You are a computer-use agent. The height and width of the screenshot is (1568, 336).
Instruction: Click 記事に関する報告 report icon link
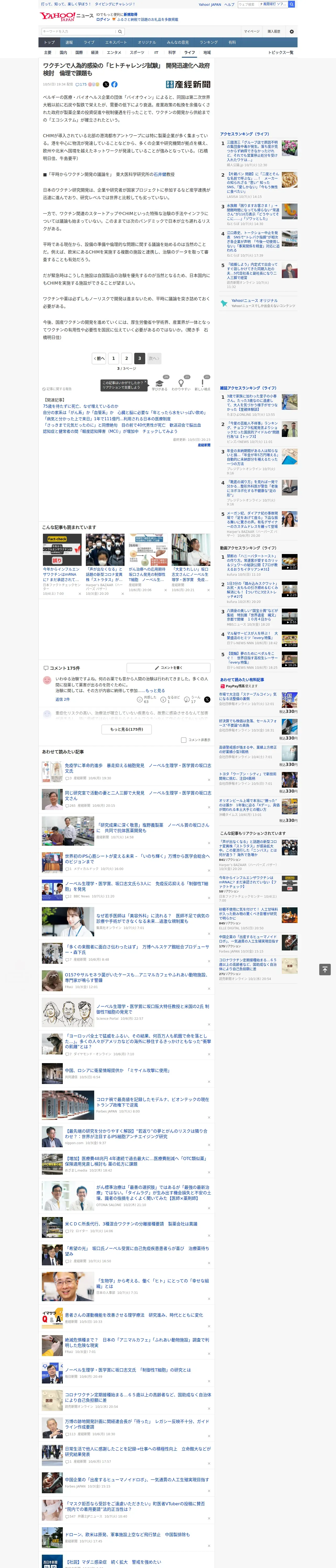click(57, 388)
